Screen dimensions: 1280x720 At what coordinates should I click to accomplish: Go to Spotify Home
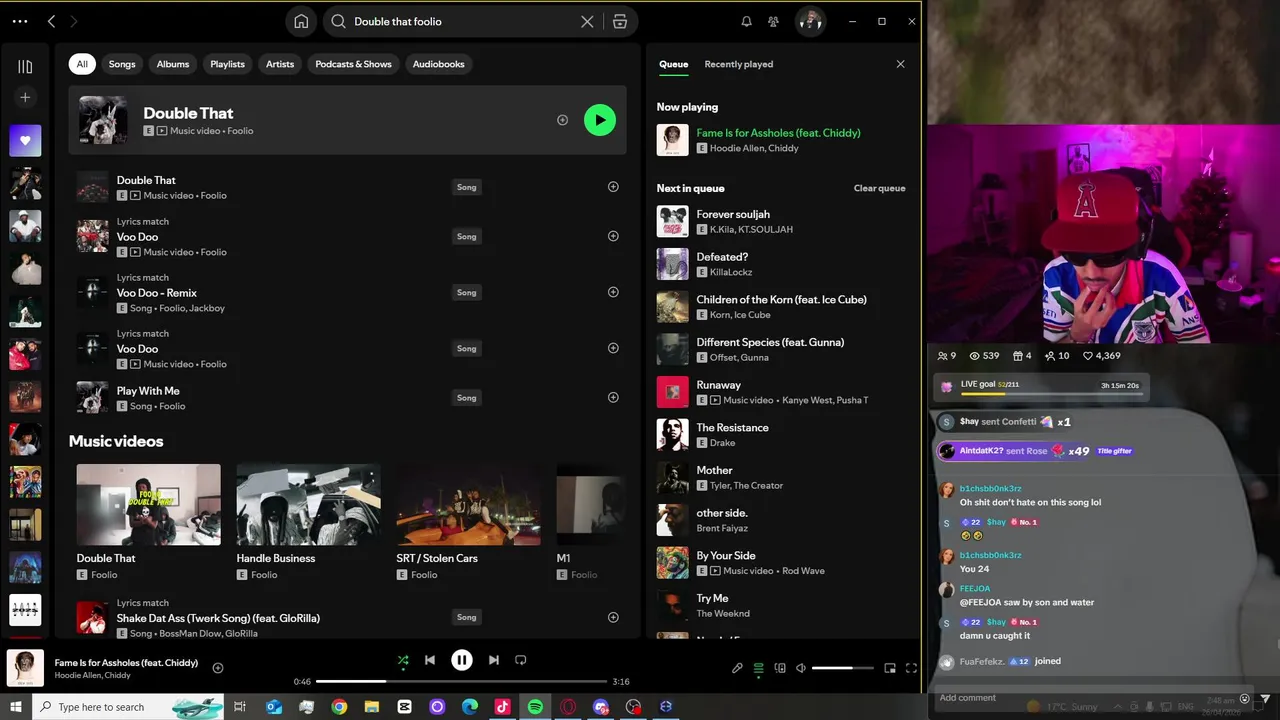coord(301,21)
